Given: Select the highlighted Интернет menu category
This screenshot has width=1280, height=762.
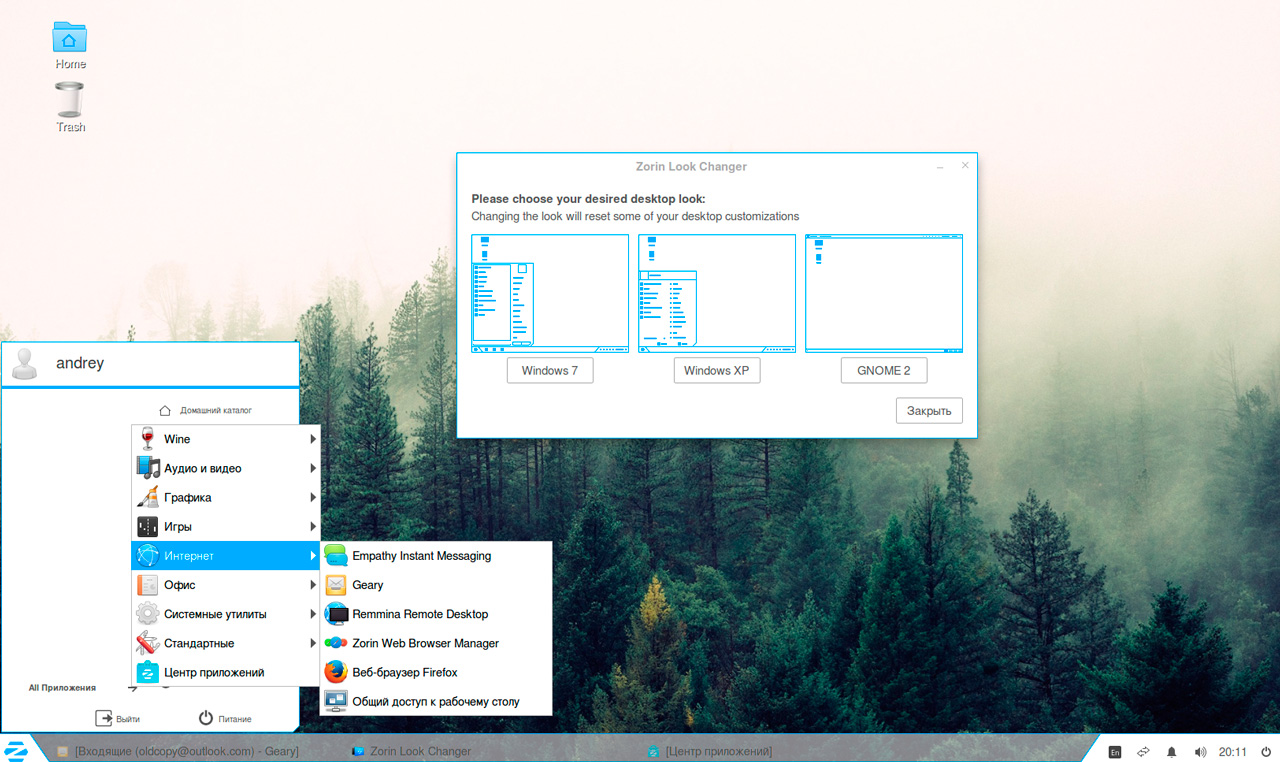Looking at the screenshot, I should [226, 556].
